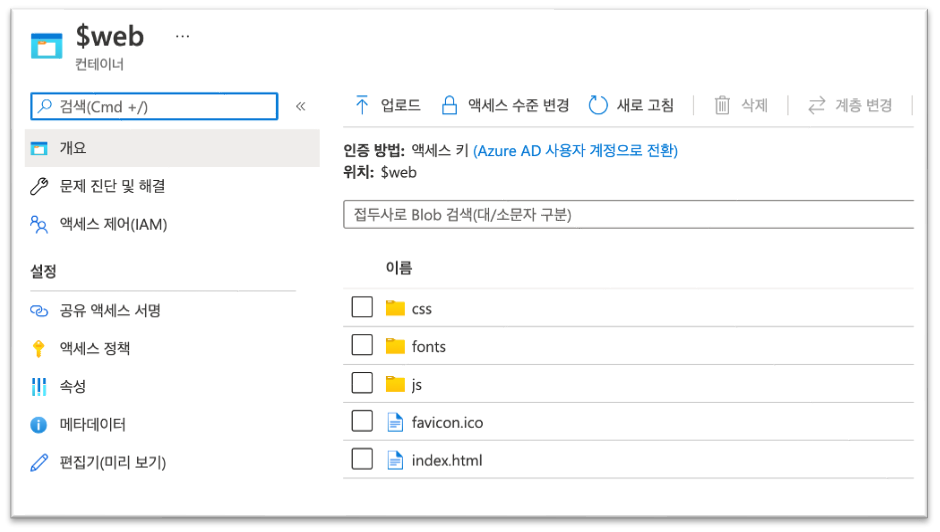
Task: Switch to Azure AD 사용자 계정 link
Action: click(x=576, y=151)
